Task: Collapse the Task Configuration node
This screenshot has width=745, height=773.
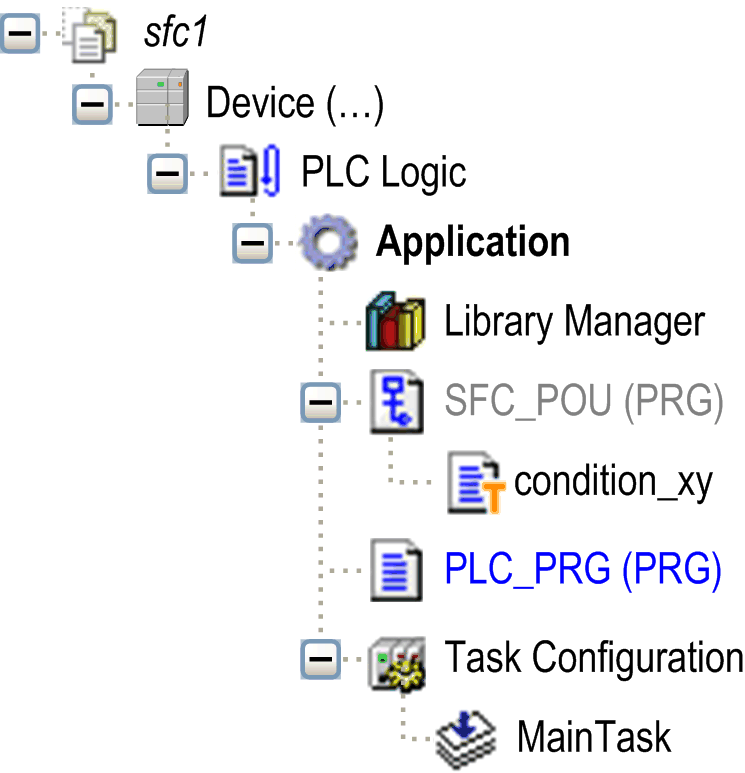Action: (320, 659)
